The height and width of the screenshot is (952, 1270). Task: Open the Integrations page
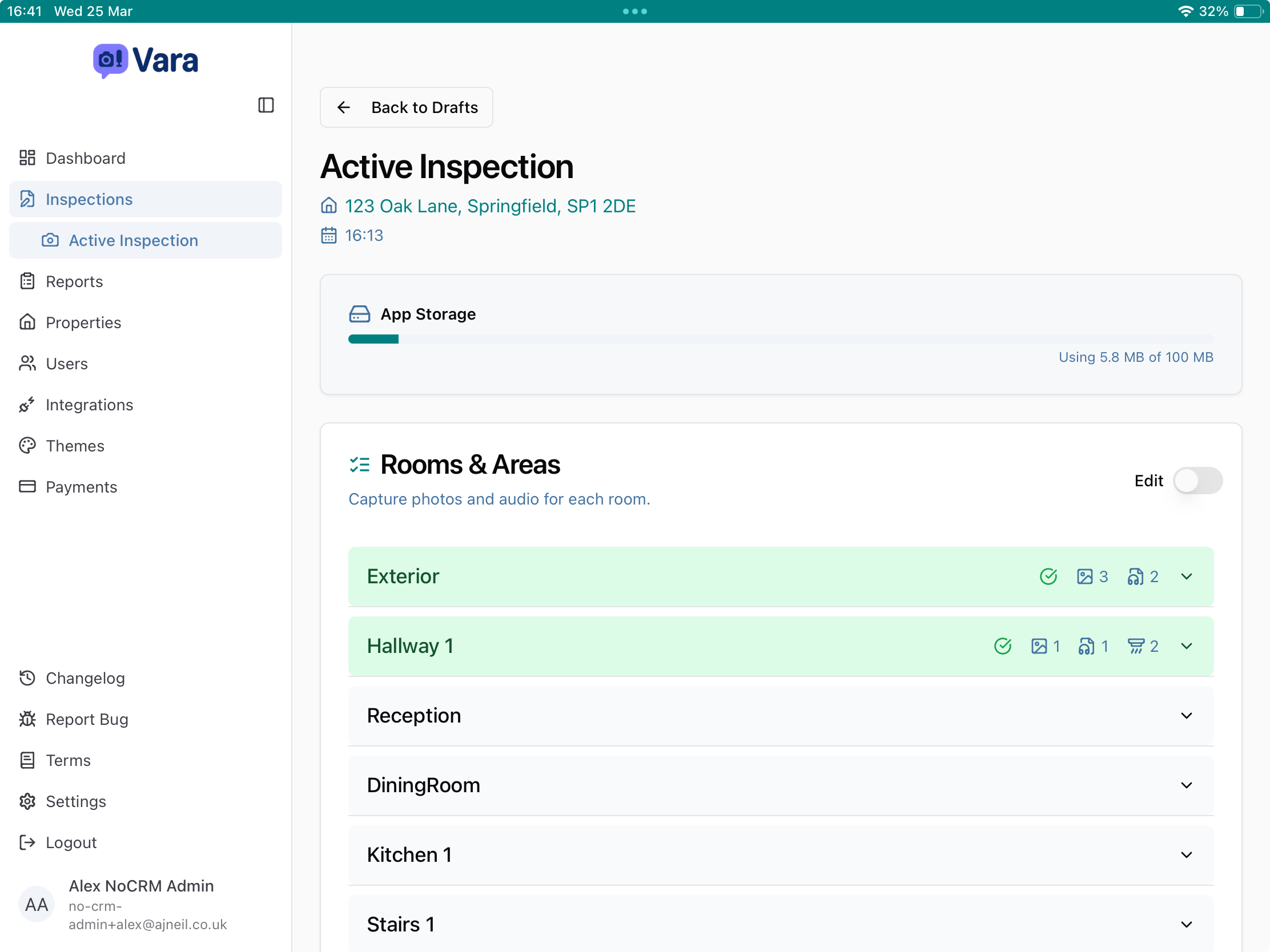pos(89,405)
